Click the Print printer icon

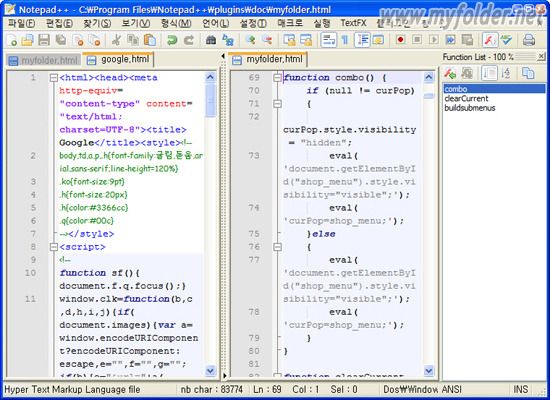tap(529, 40)
